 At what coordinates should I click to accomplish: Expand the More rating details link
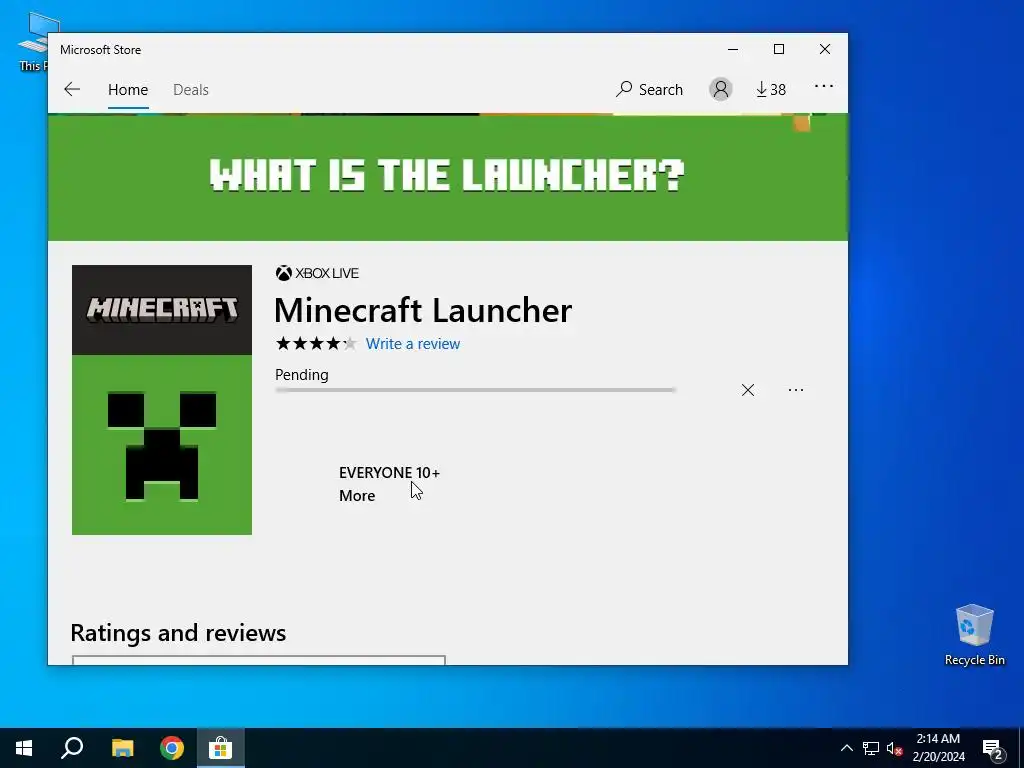[357, 496]
